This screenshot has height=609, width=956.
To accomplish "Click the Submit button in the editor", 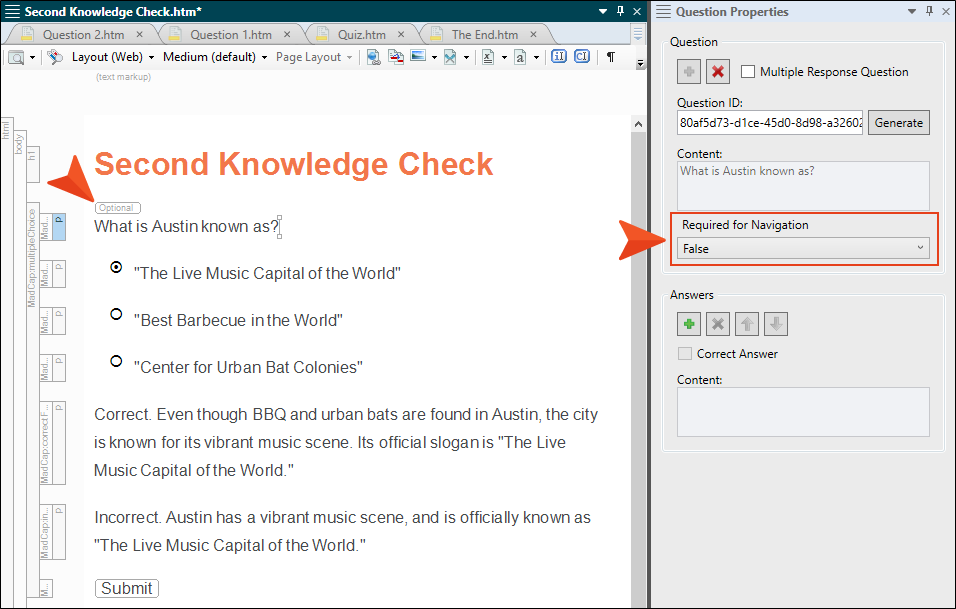I will click(x=127, y=588).
